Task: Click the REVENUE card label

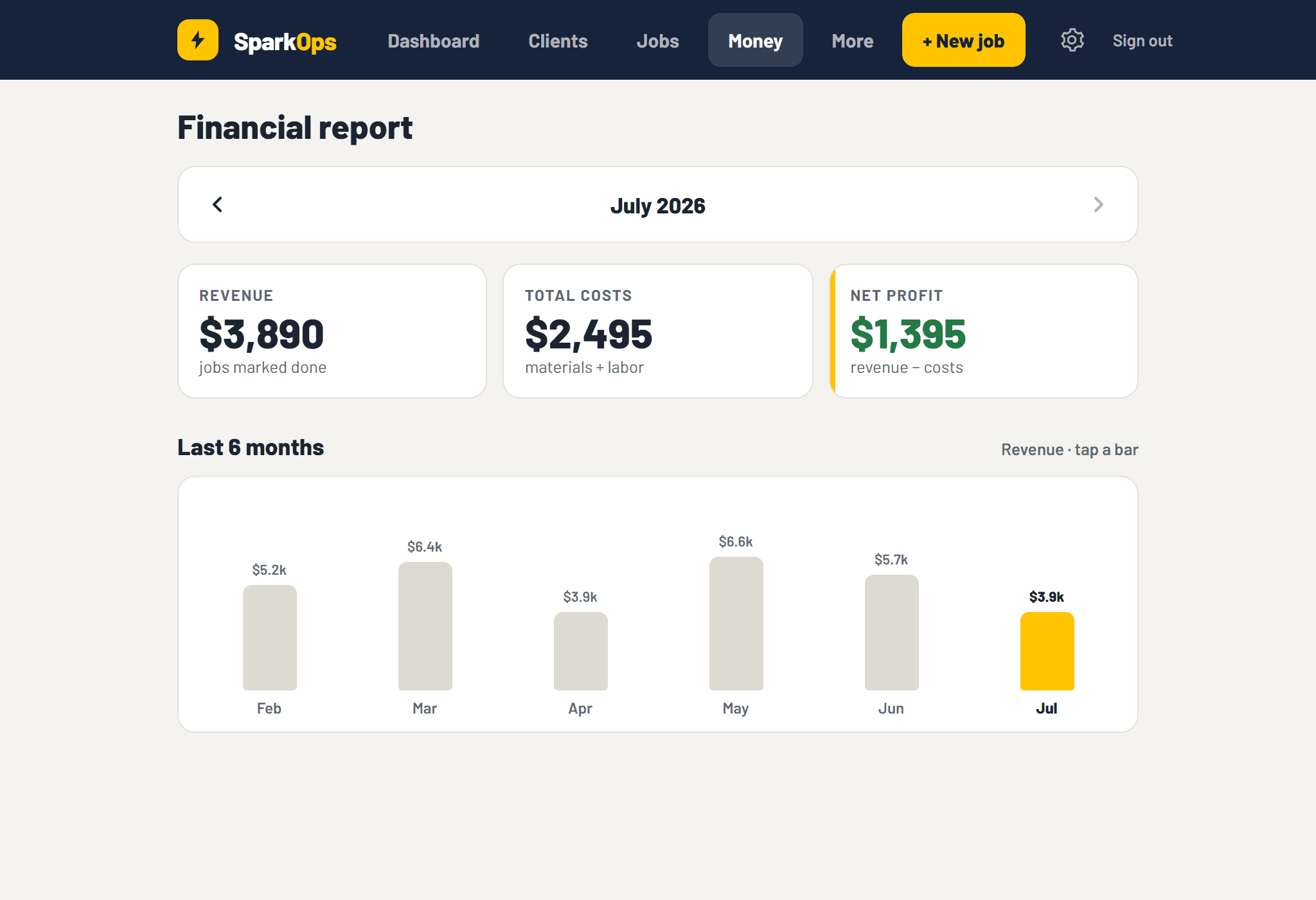Action: 236,296
